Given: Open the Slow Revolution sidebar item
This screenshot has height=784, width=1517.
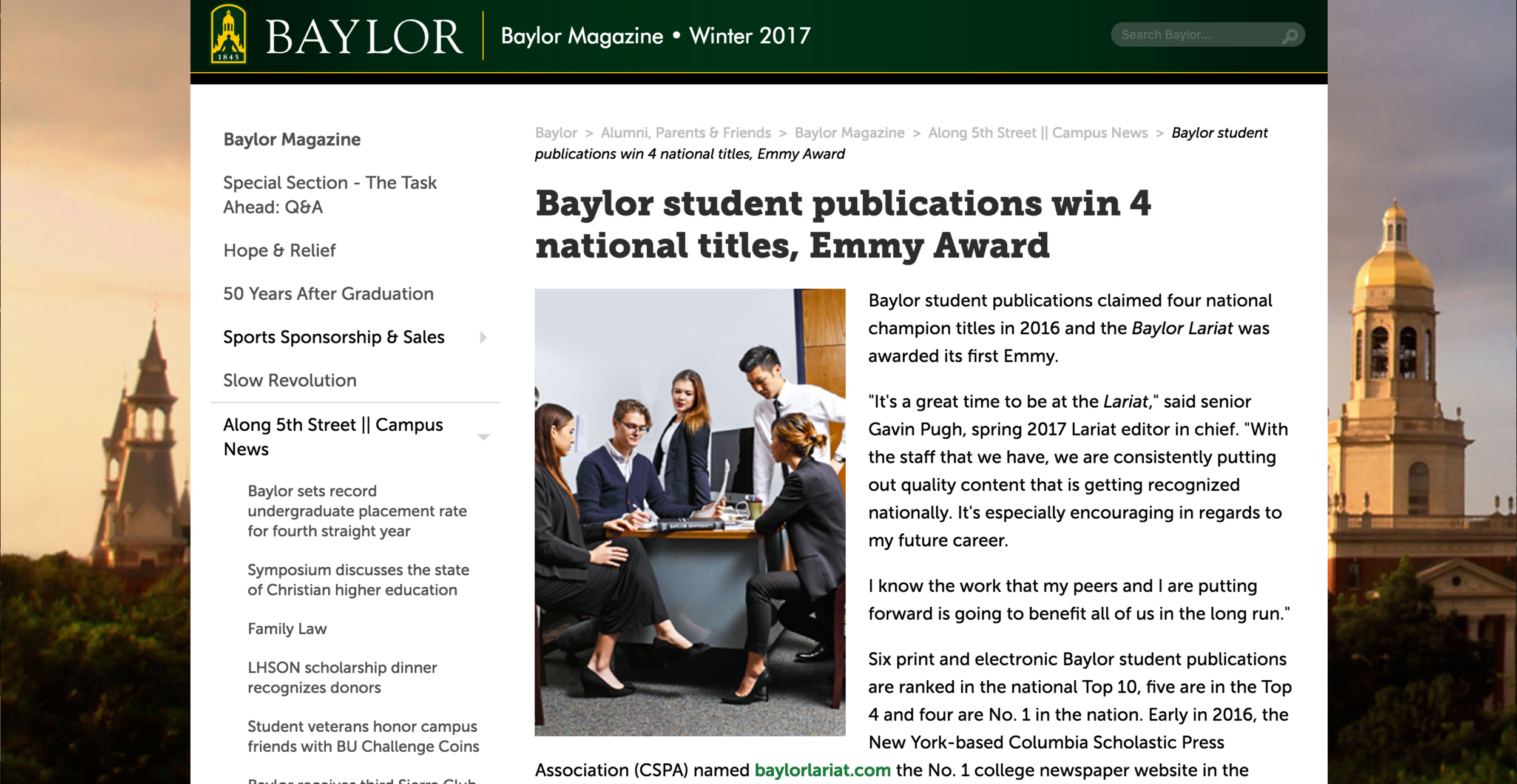Looking at the screenshot, I should click(x=289, y=380).
